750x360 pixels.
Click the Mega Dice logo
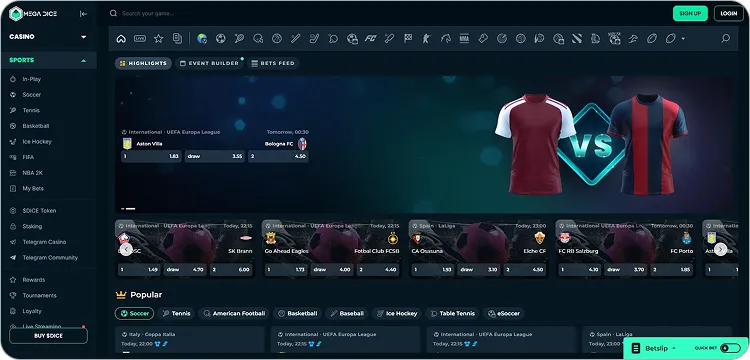33,14
